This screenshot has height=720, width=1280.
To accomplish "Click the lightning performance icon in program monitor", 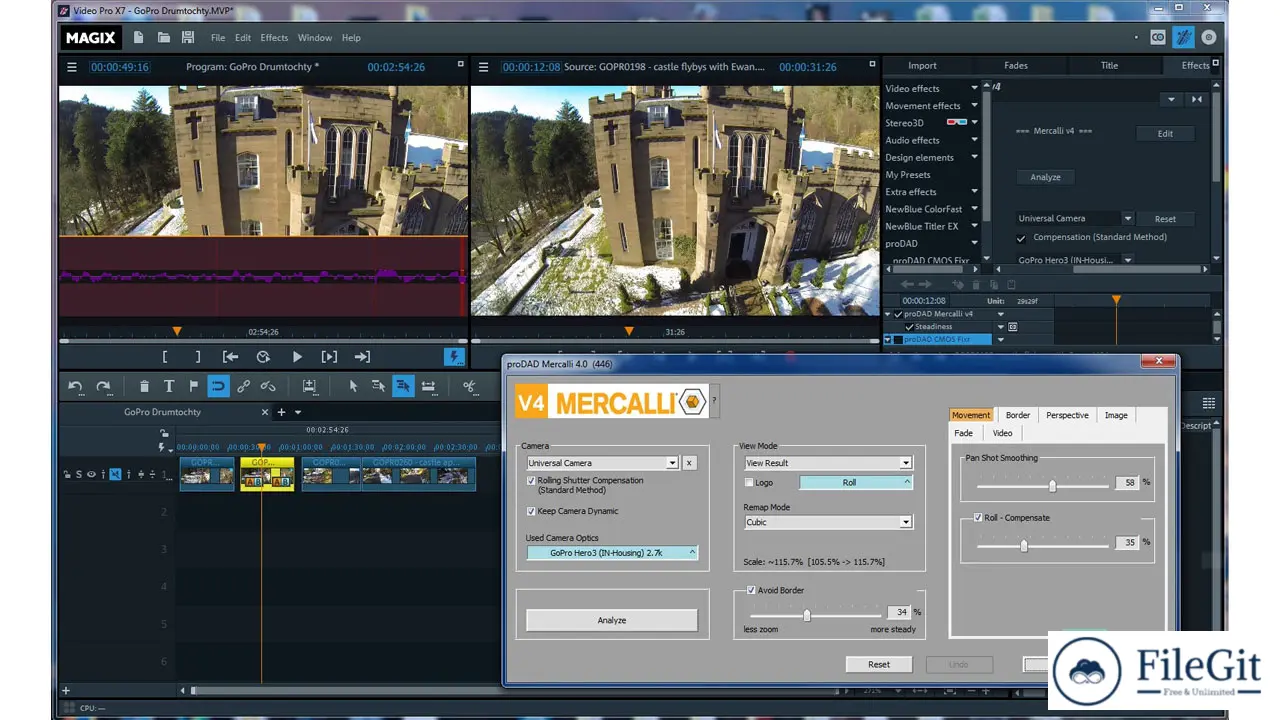I will click(454, 357).
